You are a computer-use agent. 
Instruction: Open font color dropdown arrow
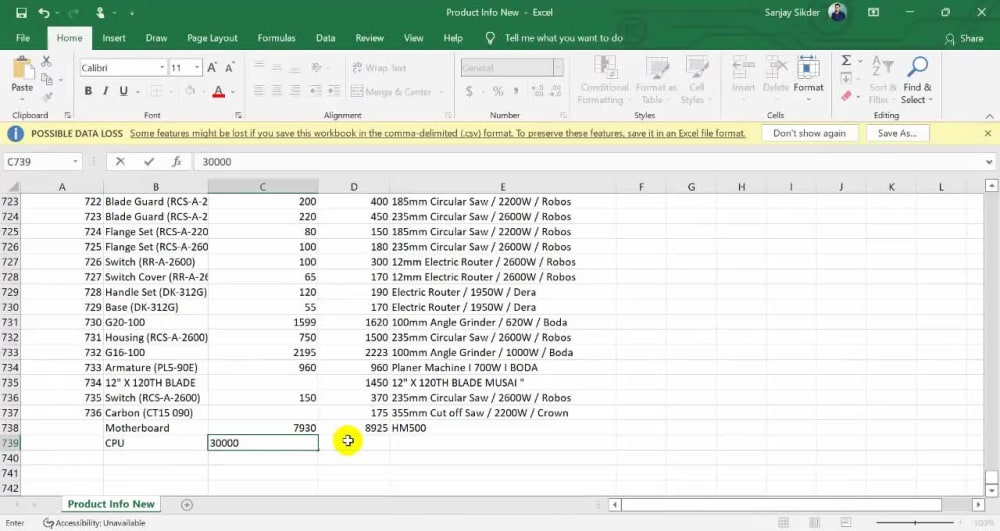[x=233, y=92]
